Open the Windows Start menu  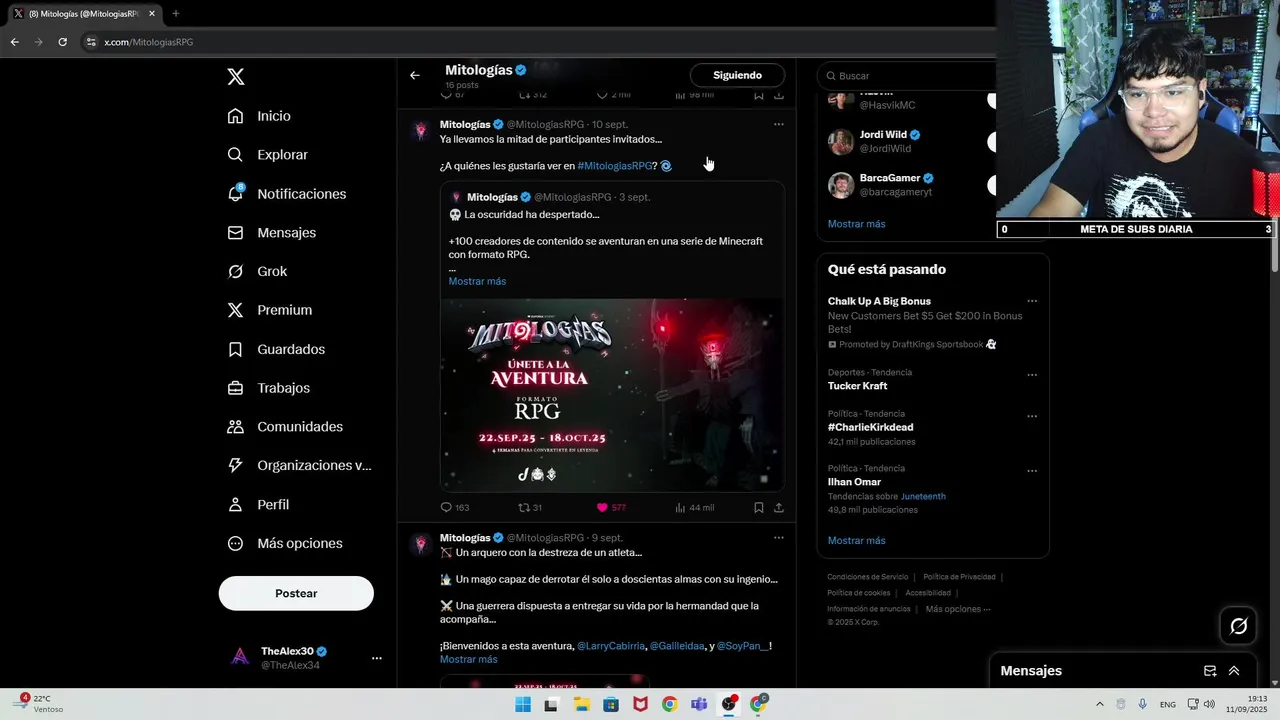pos(522,705)
